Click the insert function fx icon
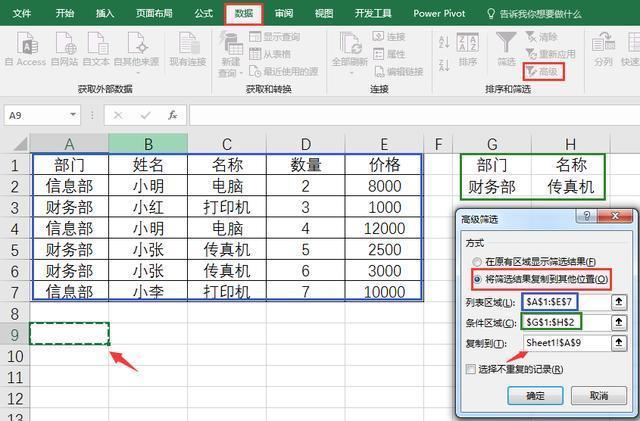 [x=172, y=116]
